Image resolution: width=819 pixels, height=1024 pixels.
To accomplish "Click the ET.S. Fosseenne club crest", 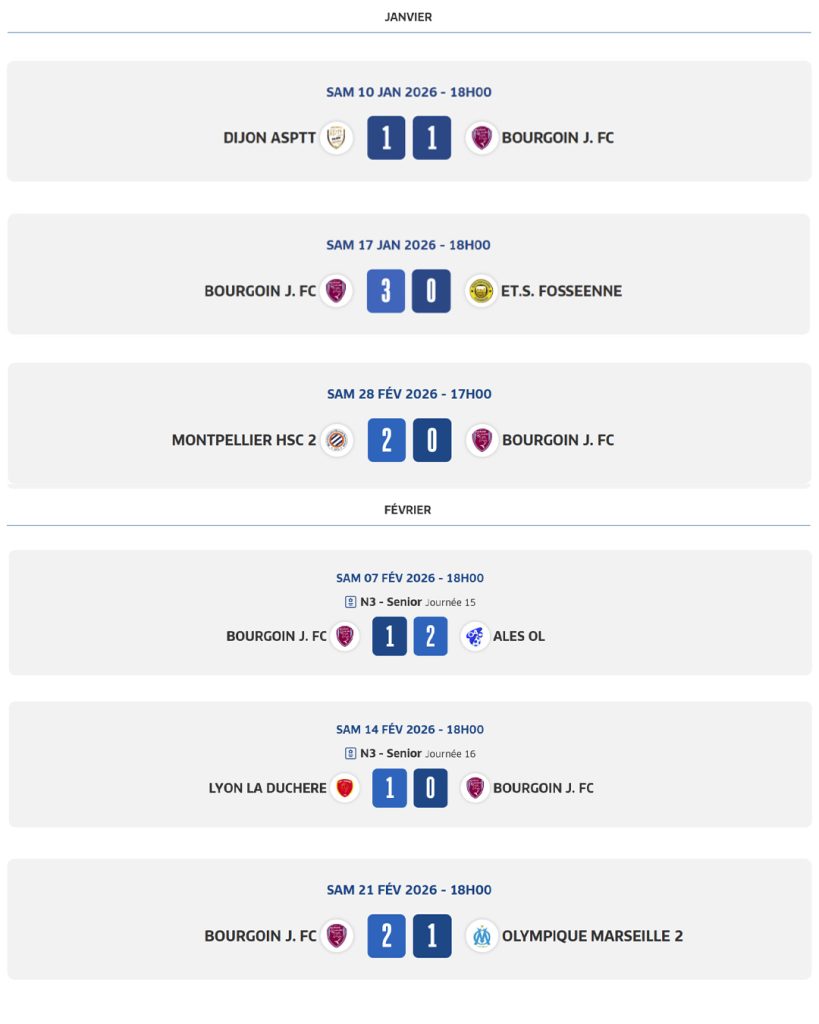I will [x=481, y=291].
